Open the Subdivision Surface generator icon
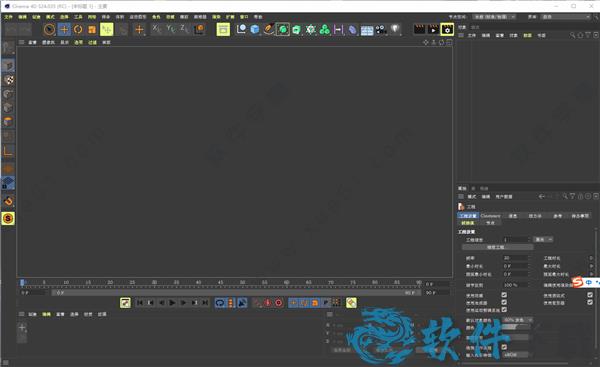600x367 pixels. point(283,29)
